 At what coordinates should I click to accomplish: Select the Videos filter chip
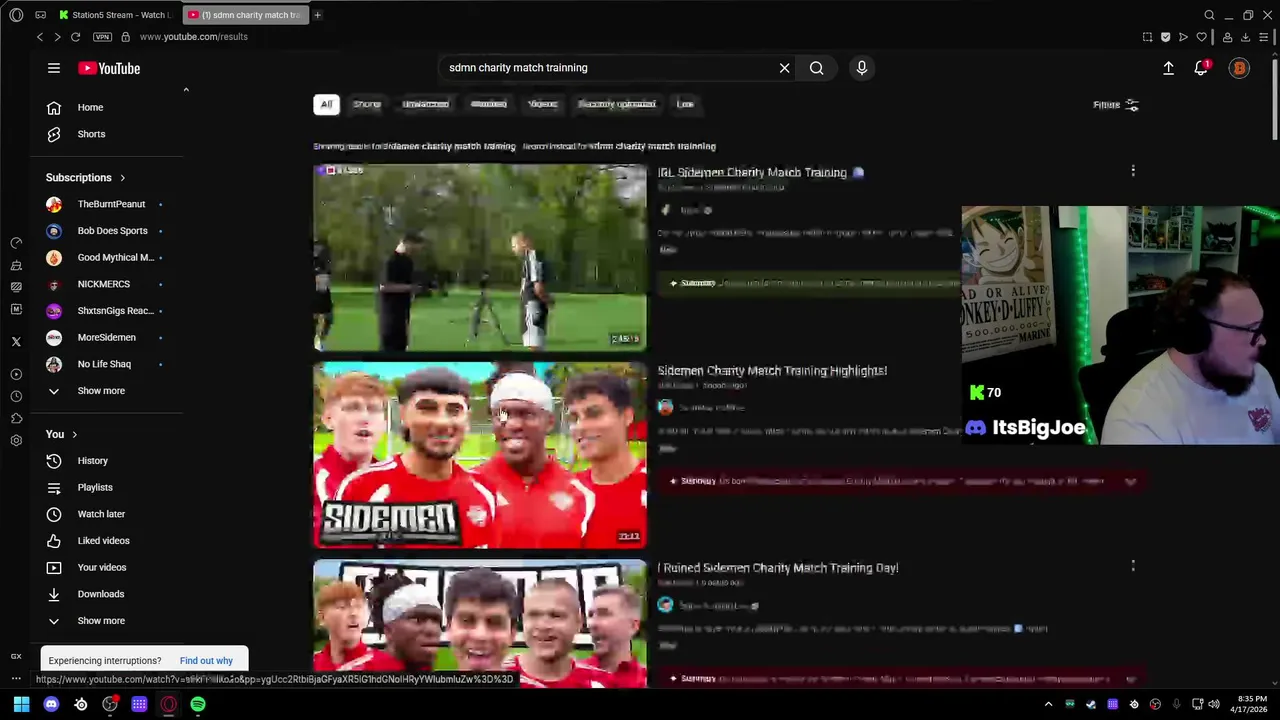[x=542, y=104]
